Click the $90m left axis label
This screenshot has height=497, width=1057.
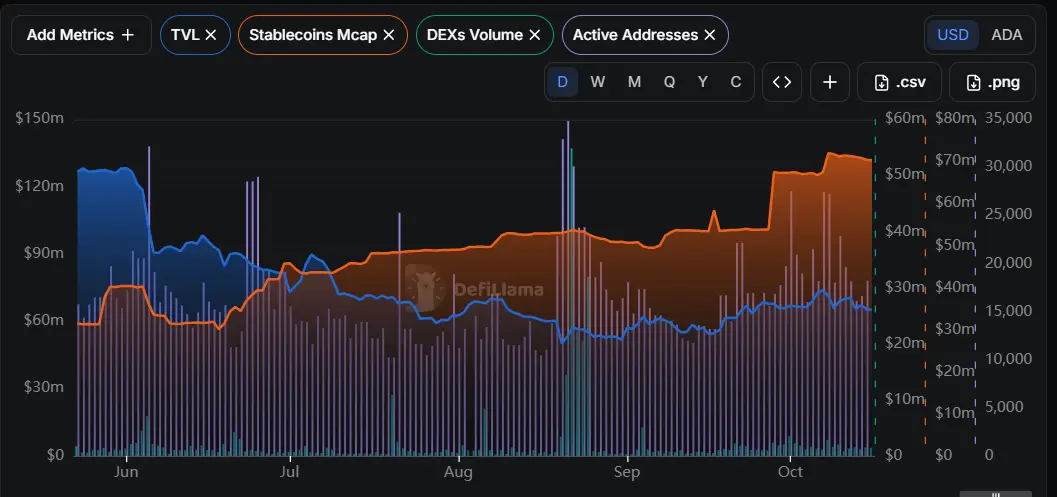[x=44, y=253]
